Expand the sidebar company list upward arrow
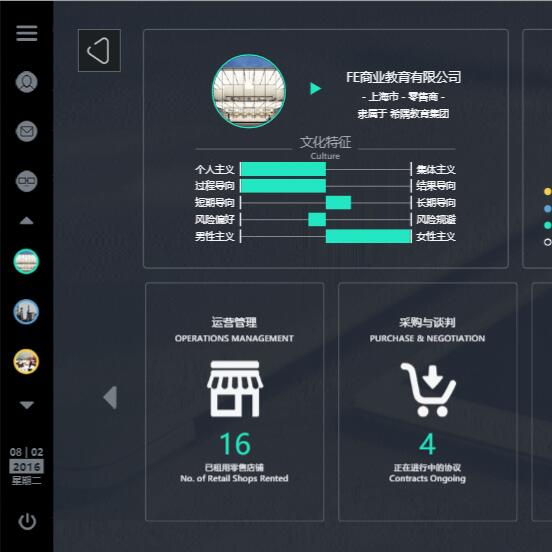Viewport: 552px width, 552px height. click(x=26, y=221)
